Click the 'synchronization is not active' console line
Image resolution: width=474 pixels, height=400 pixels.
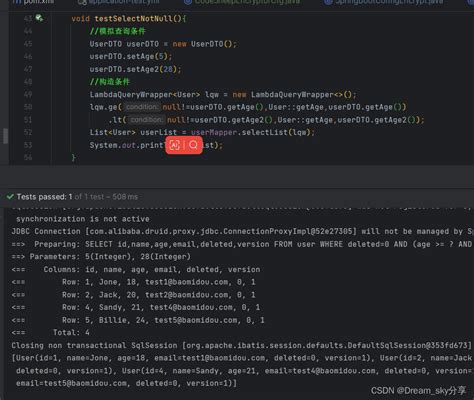pos(83,219)
